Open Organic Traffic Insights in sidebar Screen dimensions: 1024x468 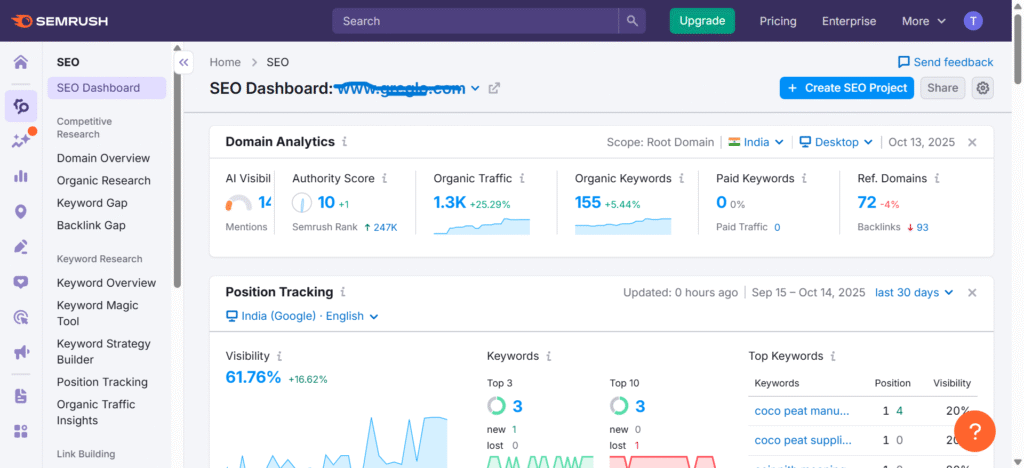[96, 413]
